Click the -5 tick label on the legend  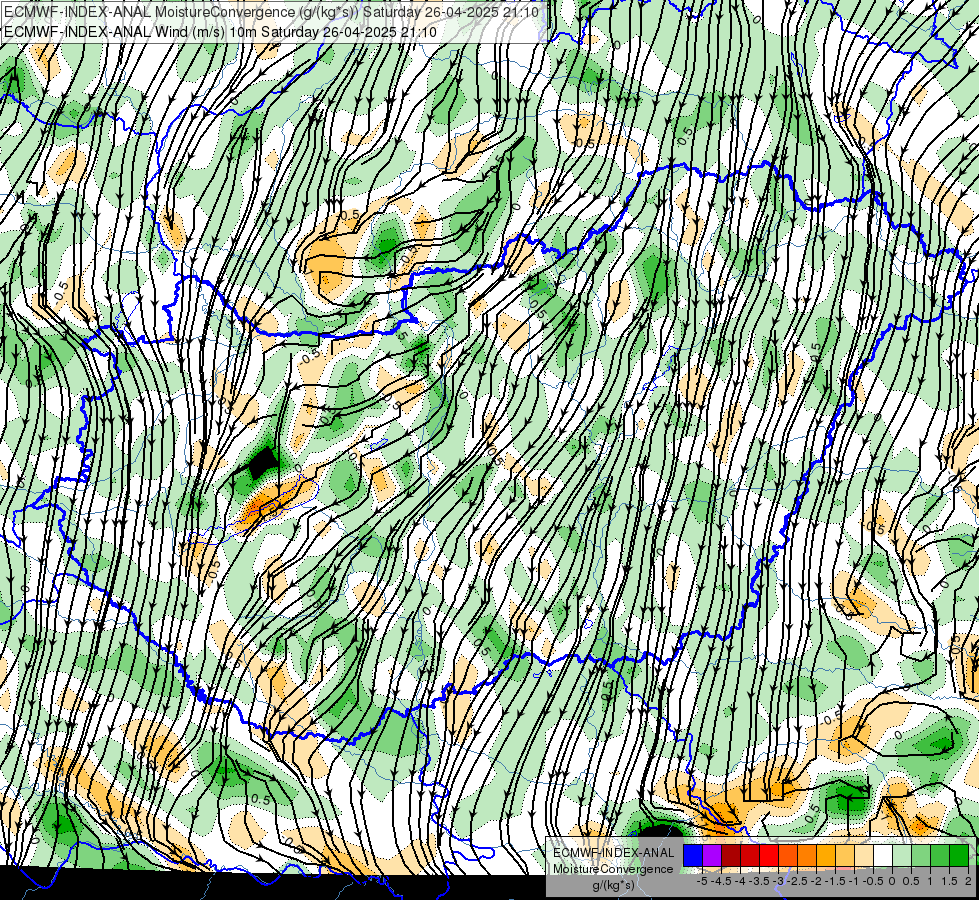pos(702,881)
